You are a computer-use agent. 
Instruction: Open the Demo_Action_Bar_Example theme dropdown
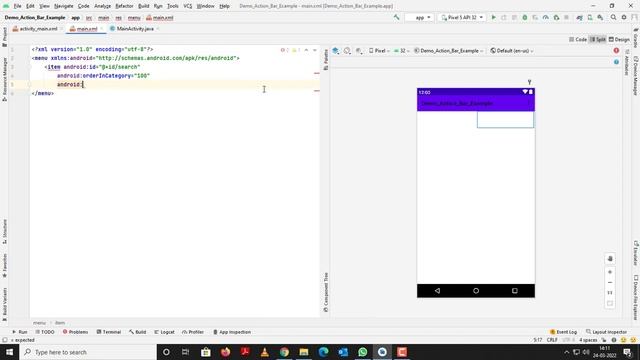[449, 51]
